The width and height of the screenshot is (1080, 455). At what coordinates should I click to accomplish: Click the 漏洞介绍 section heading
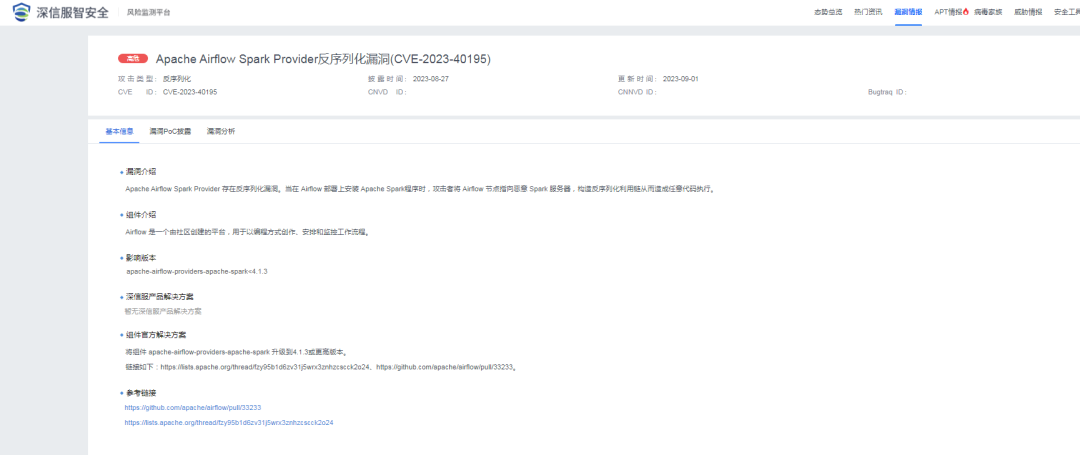tap(141, 171)
